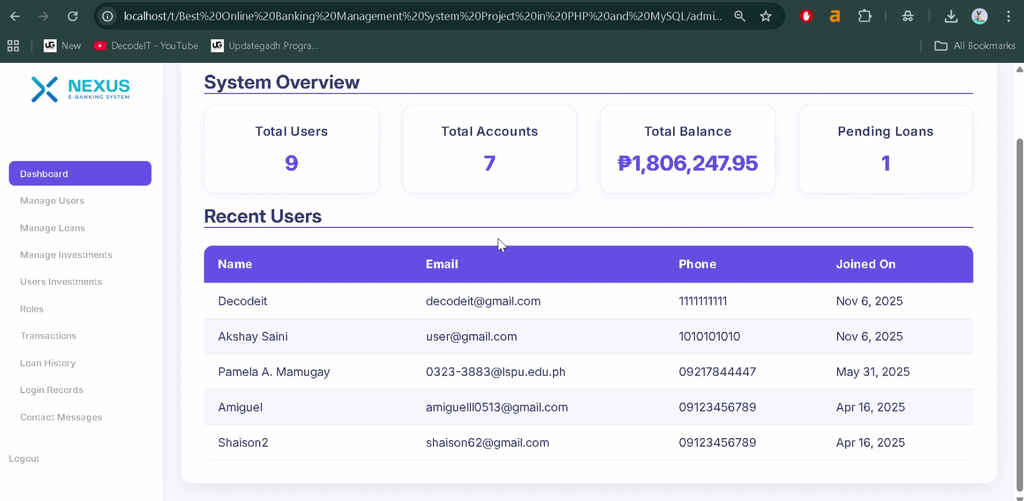The width and height of the screenshot is (1024, 501).
Task: Open Loan History in the sidebar
Action: 48,363
